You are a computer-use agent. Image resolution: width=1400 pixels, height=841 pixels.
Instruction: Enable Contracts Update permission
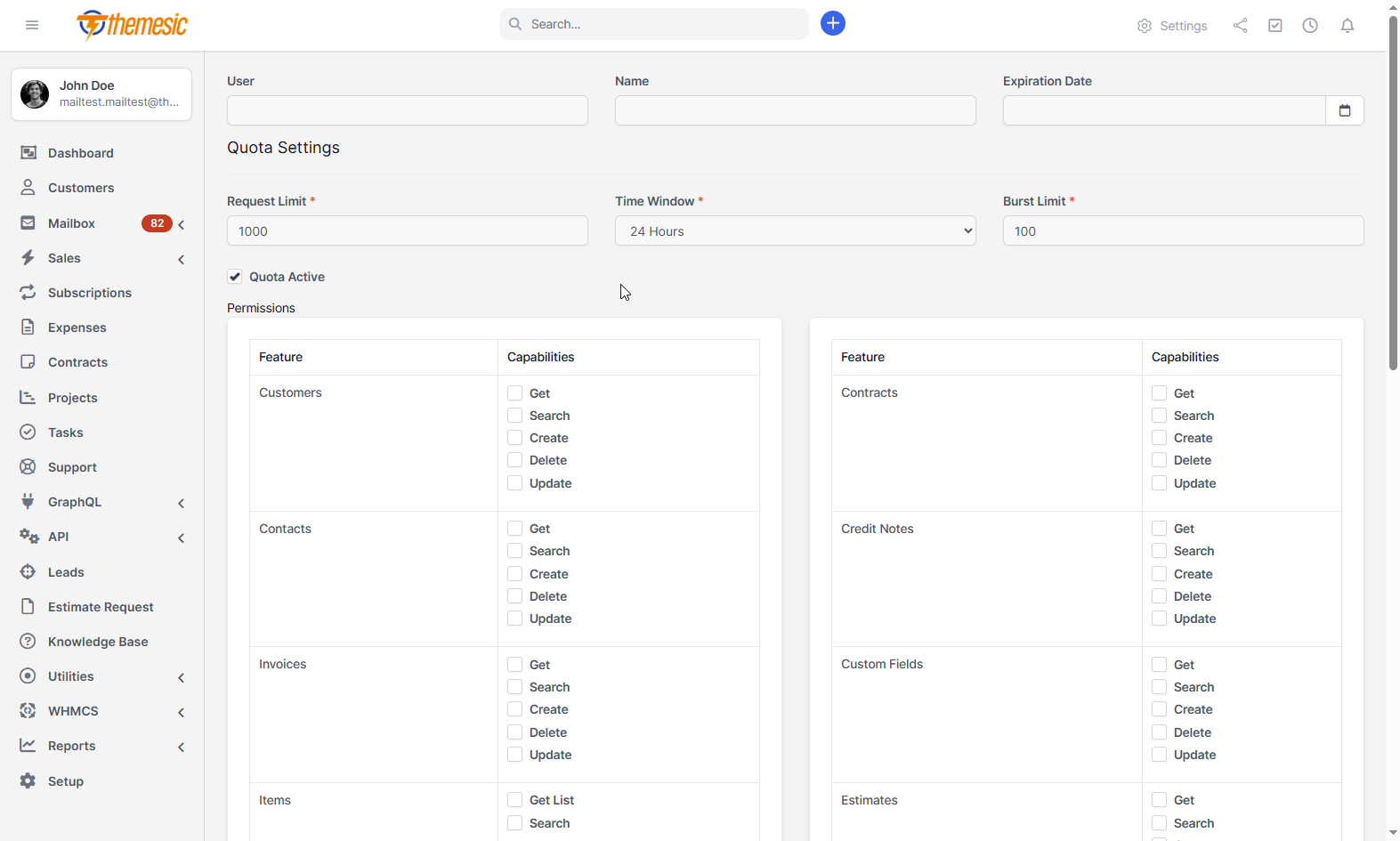tap(1159, 483)
